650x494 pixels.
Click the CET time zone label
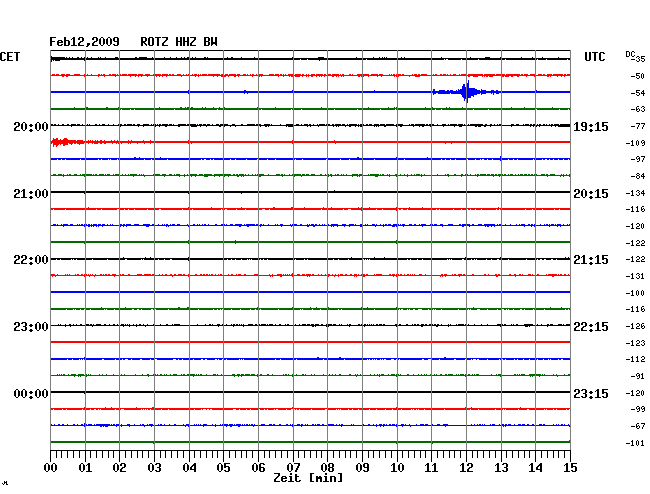[10, 57]
